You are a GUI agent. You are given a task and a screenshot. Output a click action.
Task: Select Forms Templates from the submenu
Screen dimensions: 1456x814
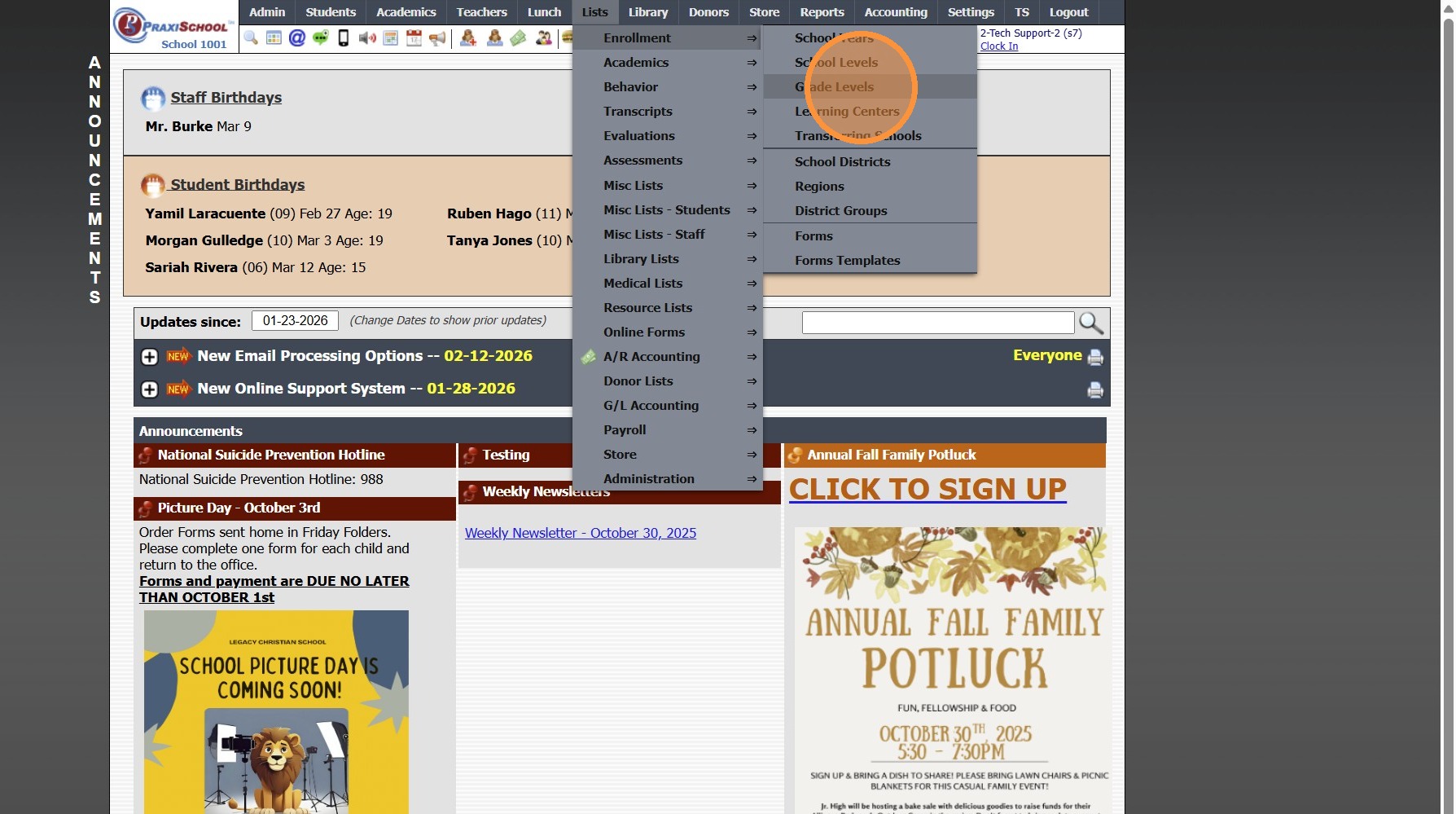pyautogui.click(x=870, y=261)
